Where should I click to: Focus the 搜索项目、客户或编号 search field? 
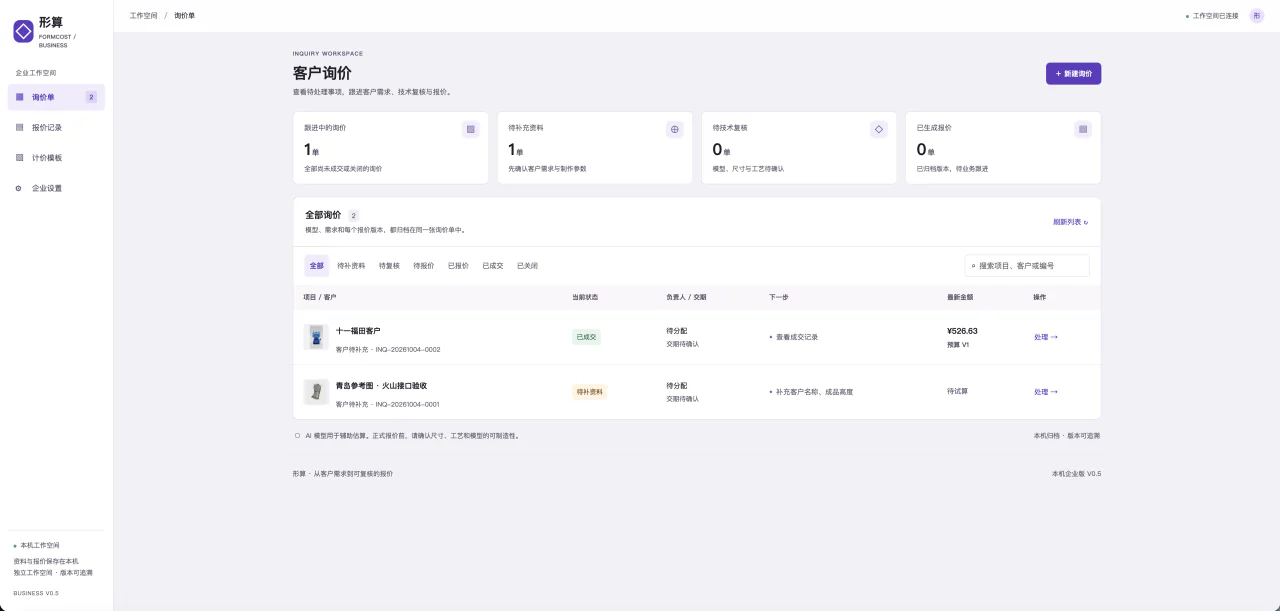tap(1027, 266)
